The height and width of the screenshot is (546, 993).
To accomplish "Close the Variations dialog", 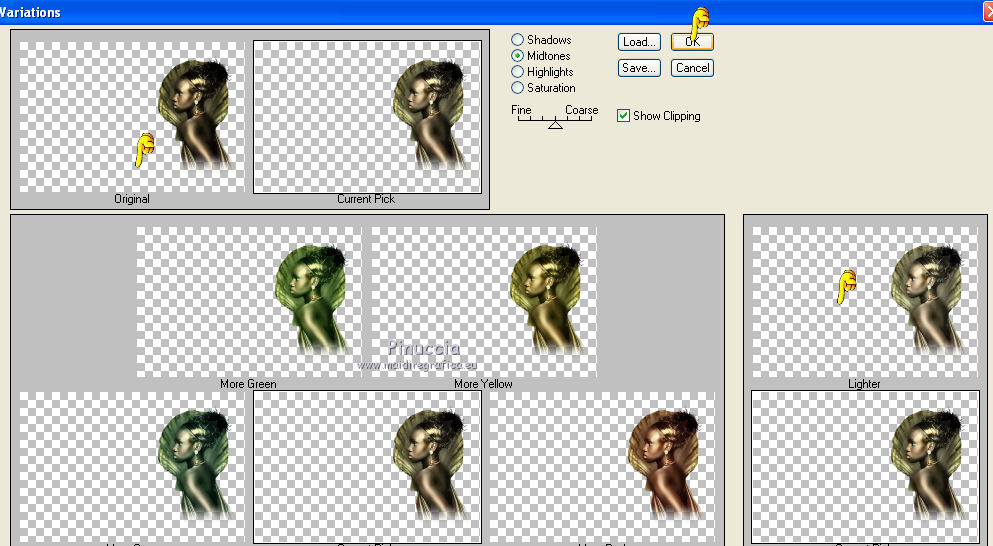I will [988, 11].
